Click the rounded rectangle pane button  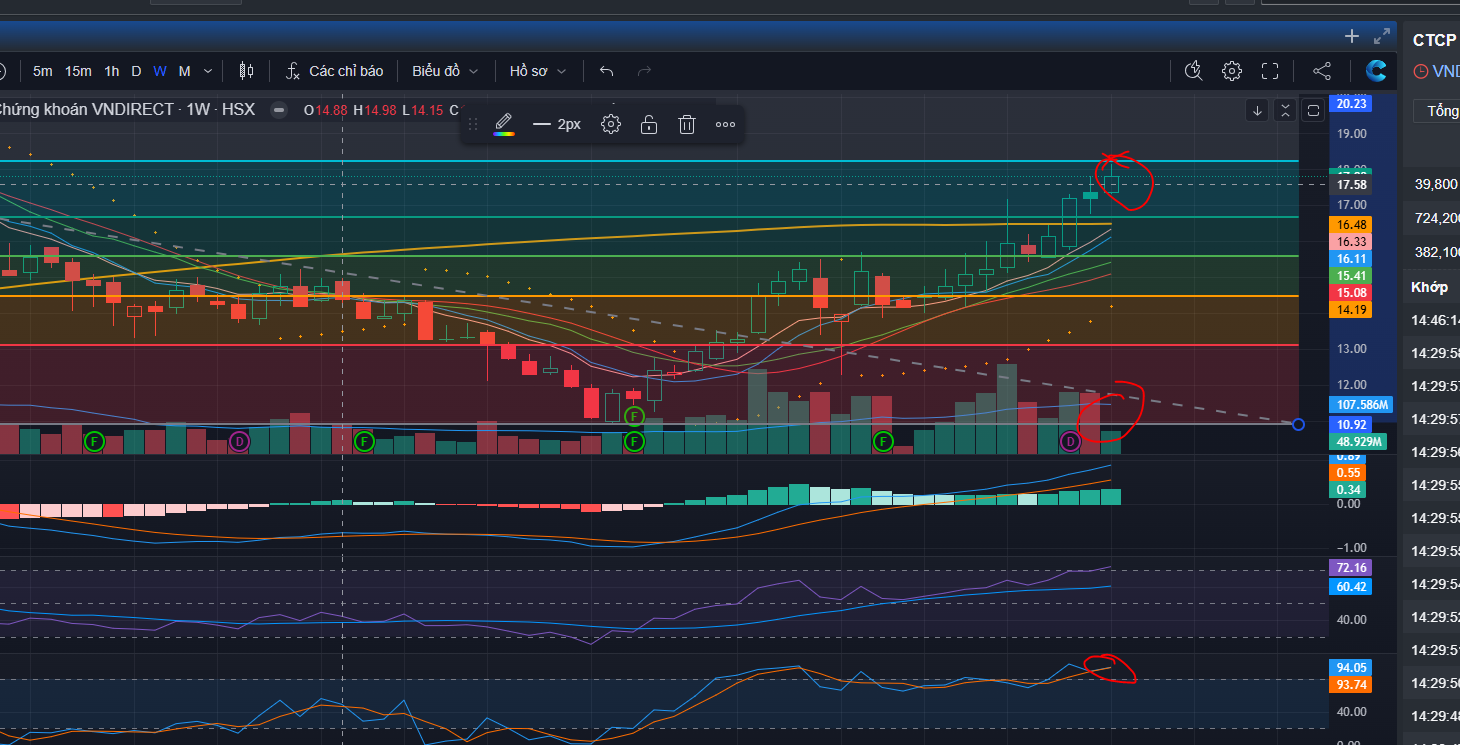click(1314, 110)
